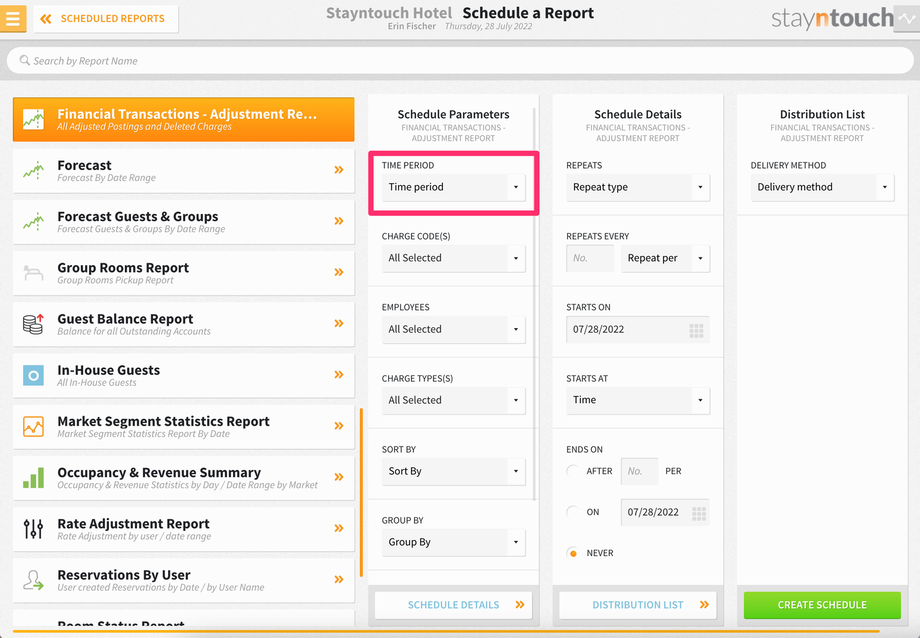Click the Repeats Every number field

coord(590,258)
